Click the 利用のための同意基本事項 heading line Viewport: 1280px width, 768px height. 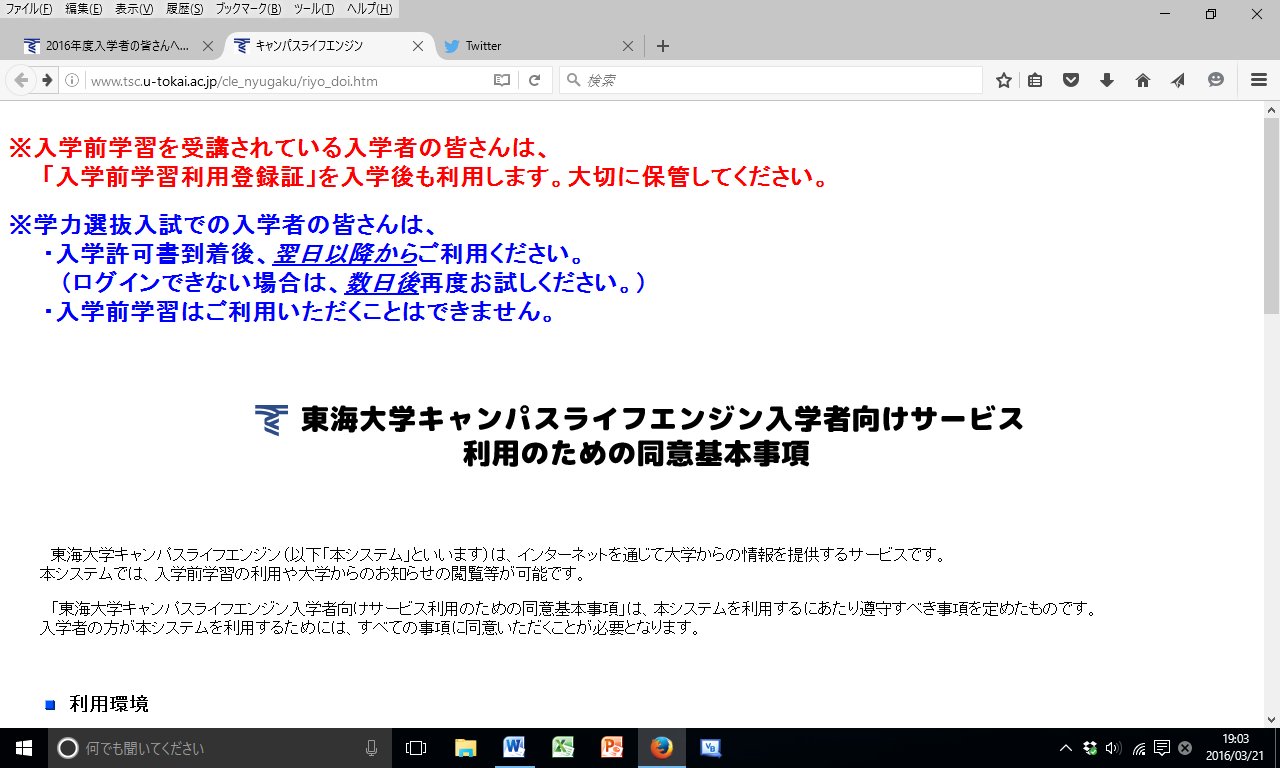click(636, 454)
